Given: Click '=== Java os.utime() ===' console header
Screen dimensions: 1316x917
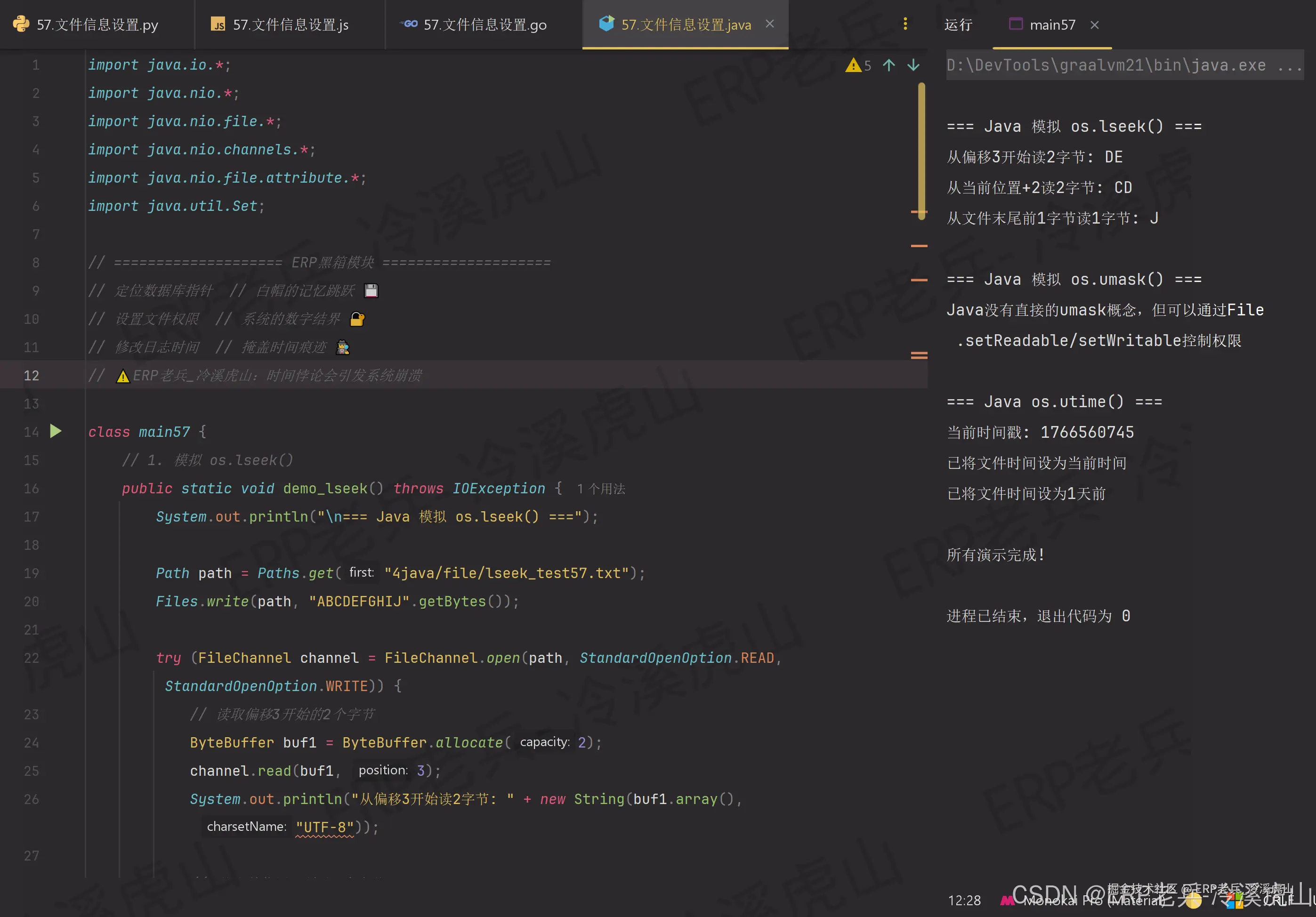Looking at the screenshot, I should [x=1054, y=402].
